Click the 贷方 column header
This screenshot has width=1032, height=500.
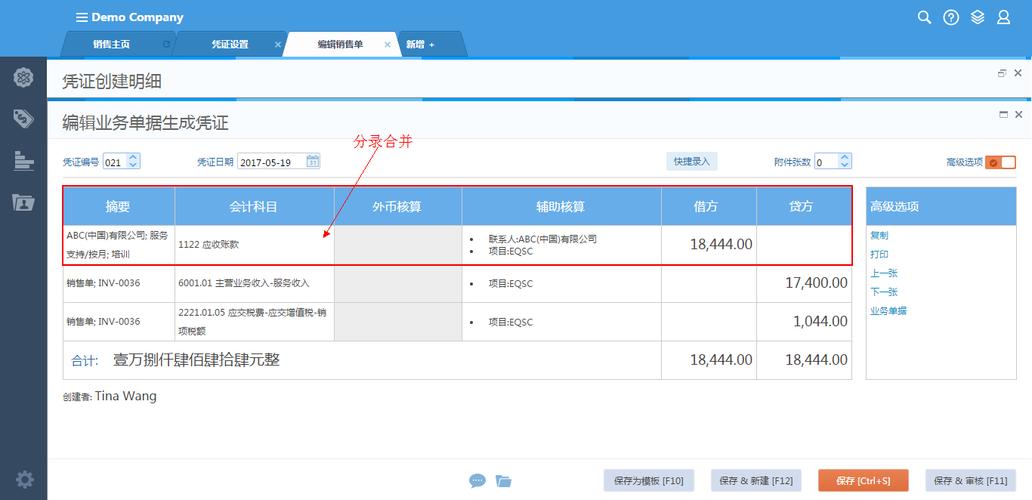[804, 207]
